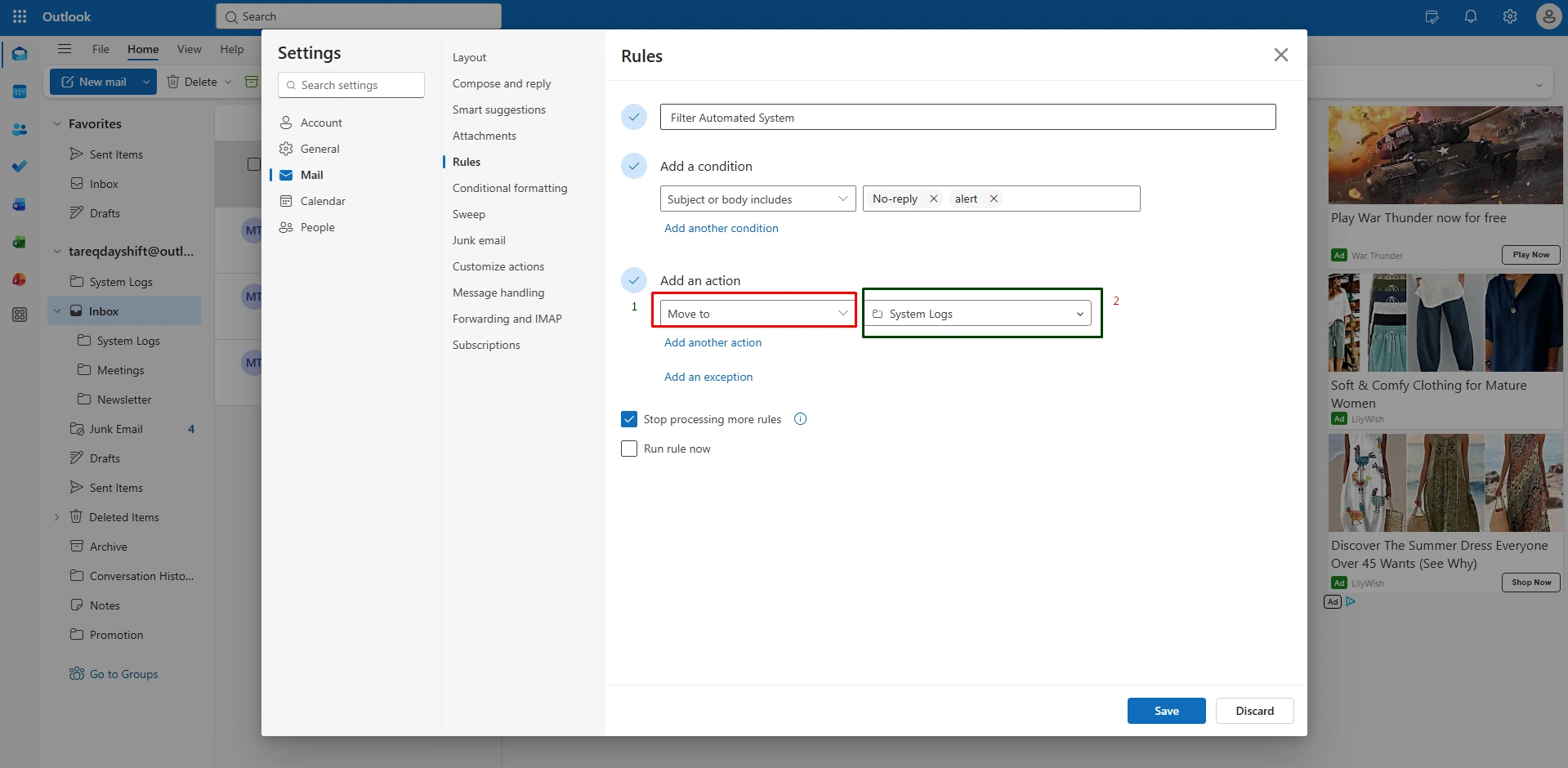Image resolution: width=1568 pixels, height=768 pixels.
Task: Switch to the Help tab
Action: tap(232, 49)
